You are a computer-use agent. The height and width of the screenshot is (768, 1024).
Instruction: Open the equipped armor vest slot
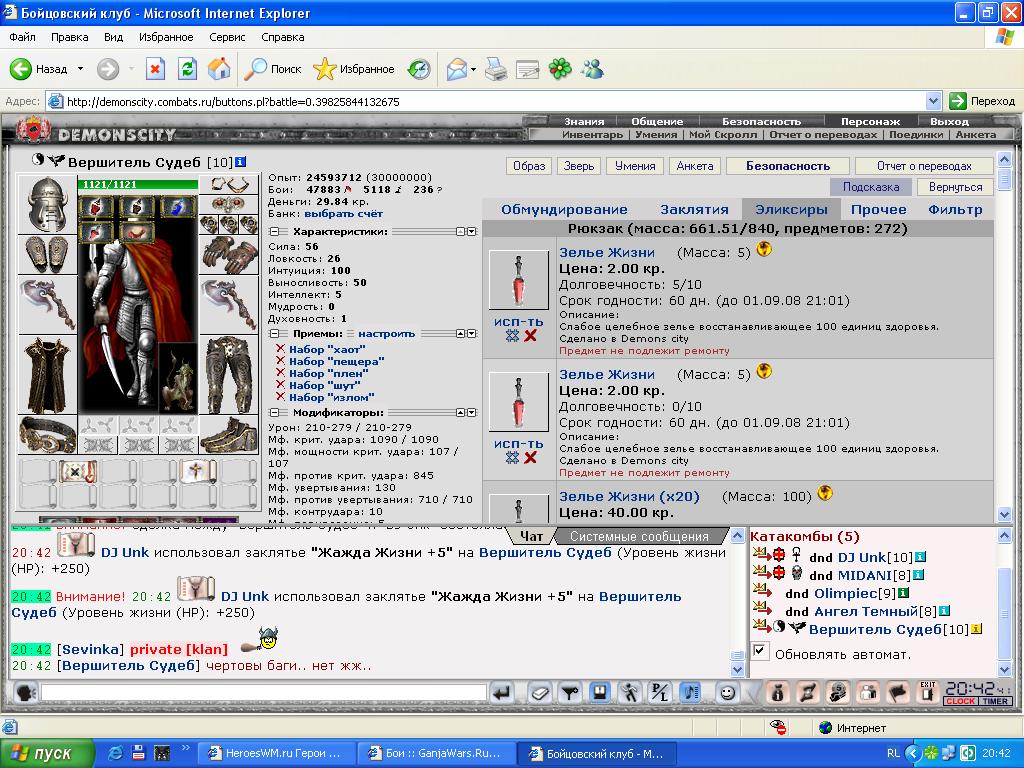pyautogui.click(x=47, y=375)
